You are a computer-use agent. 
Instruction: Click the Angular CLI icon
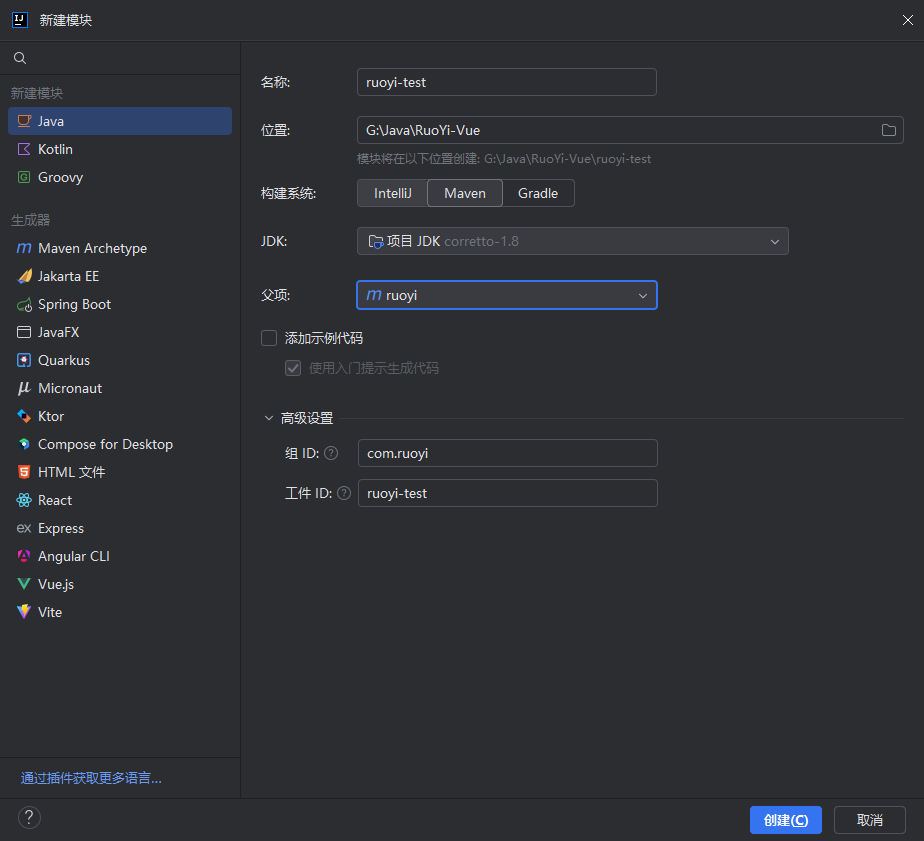click(24, 556)
